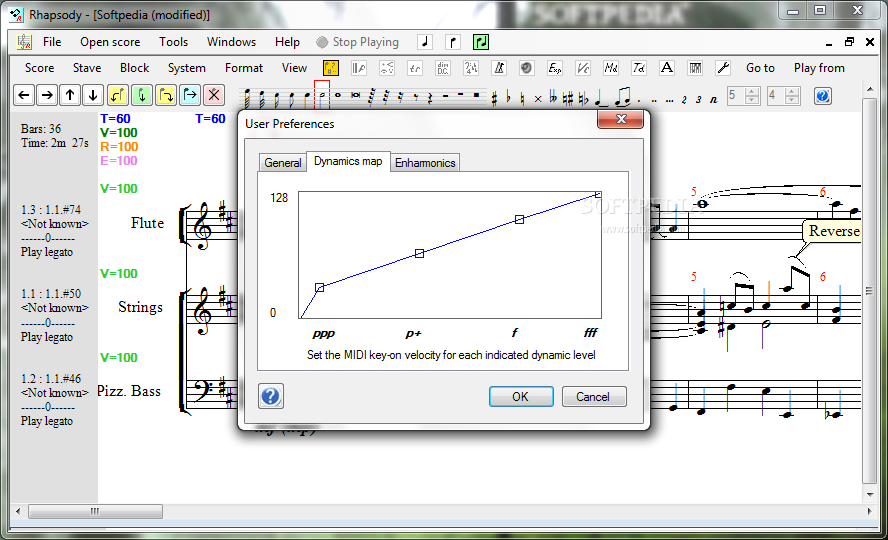The width and height of the screenshot is (888, 540).
Task: Open the piano keyboard tool icon
Action: coord(695,68)
